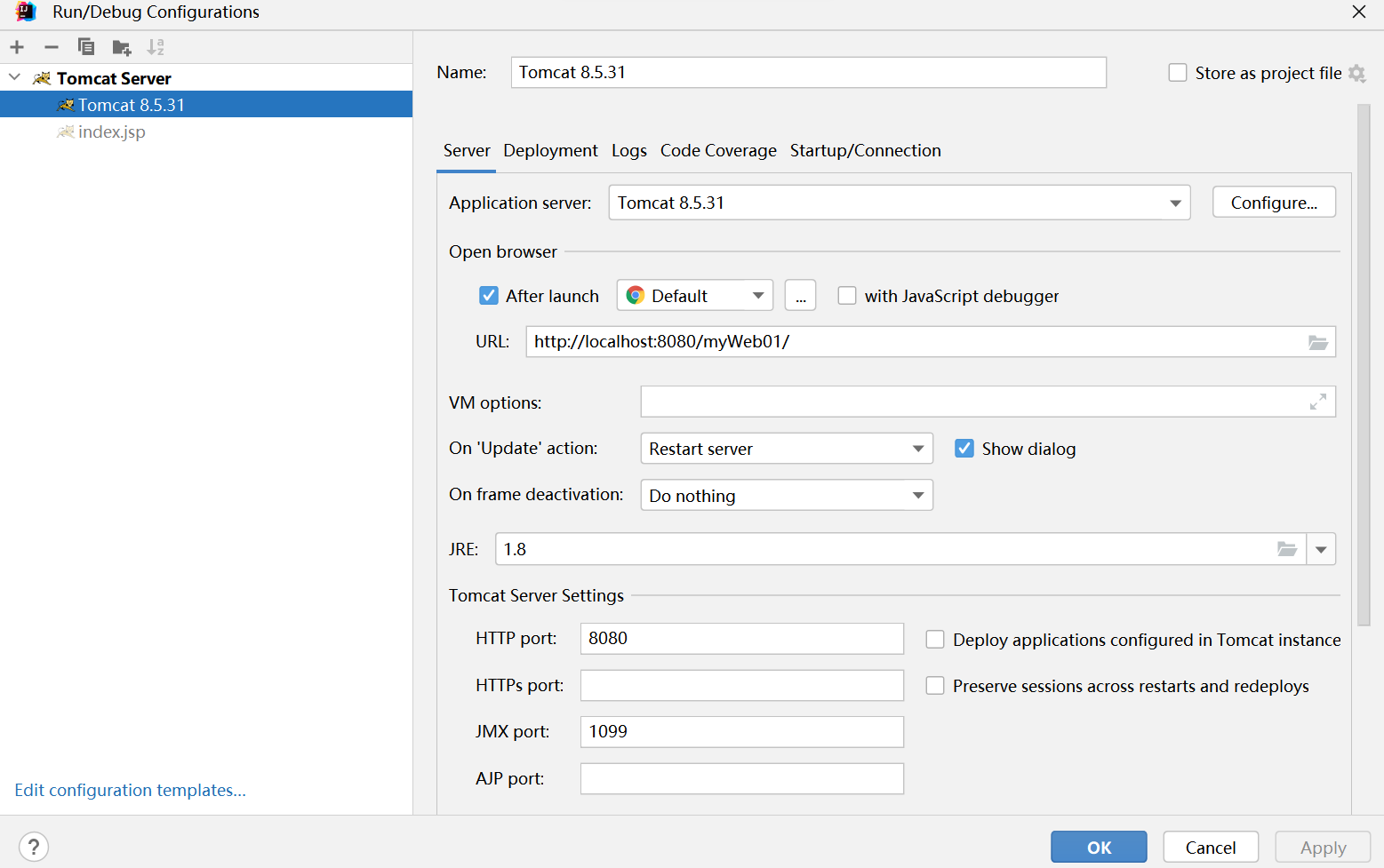Add a new run configuration
Viewport: 1384px width, 868px height.
tap(17, 47)
